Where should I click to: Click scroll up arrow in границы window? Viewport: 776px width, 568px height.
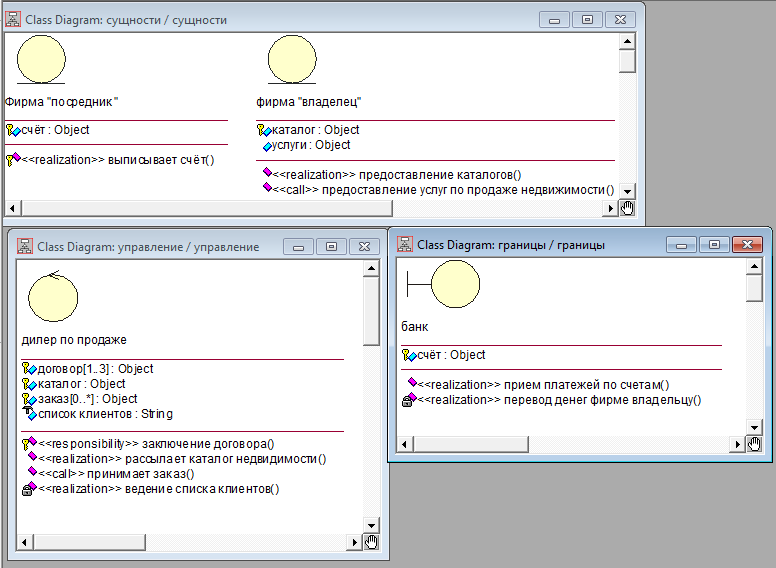(x=754, y=267)
